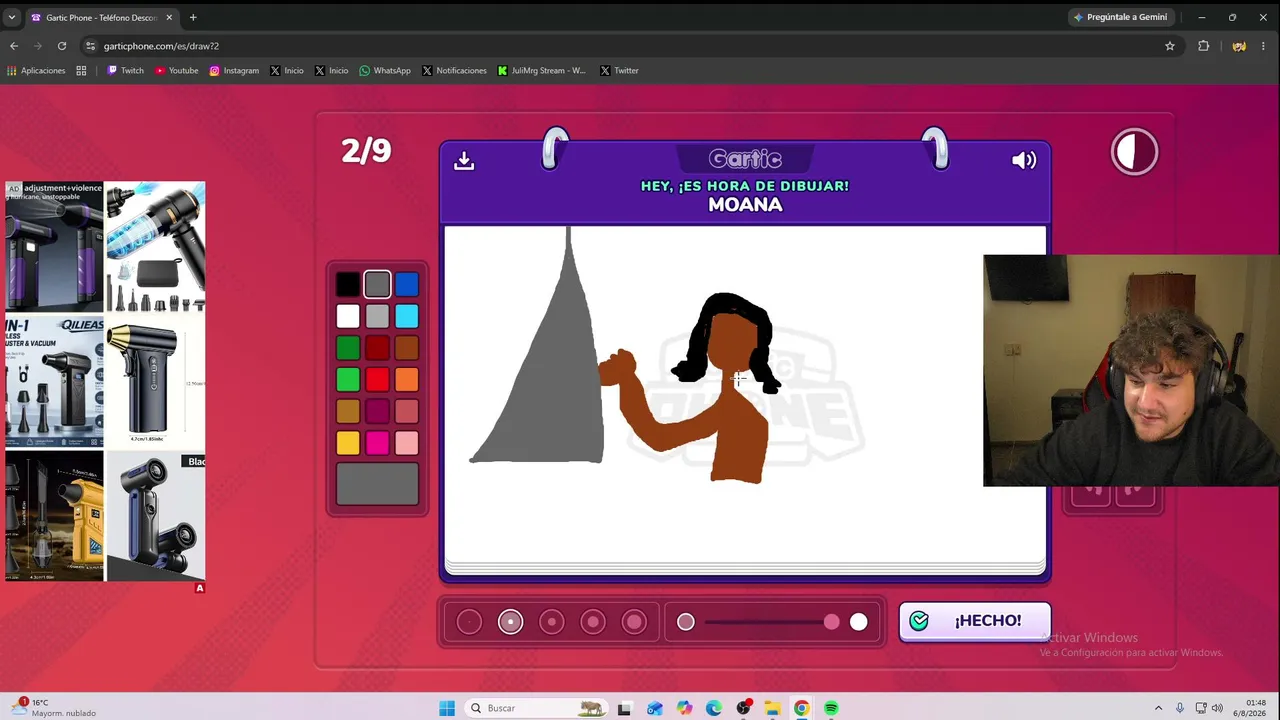
Task: Select the smallest brush size
Action: coord(469,622)
